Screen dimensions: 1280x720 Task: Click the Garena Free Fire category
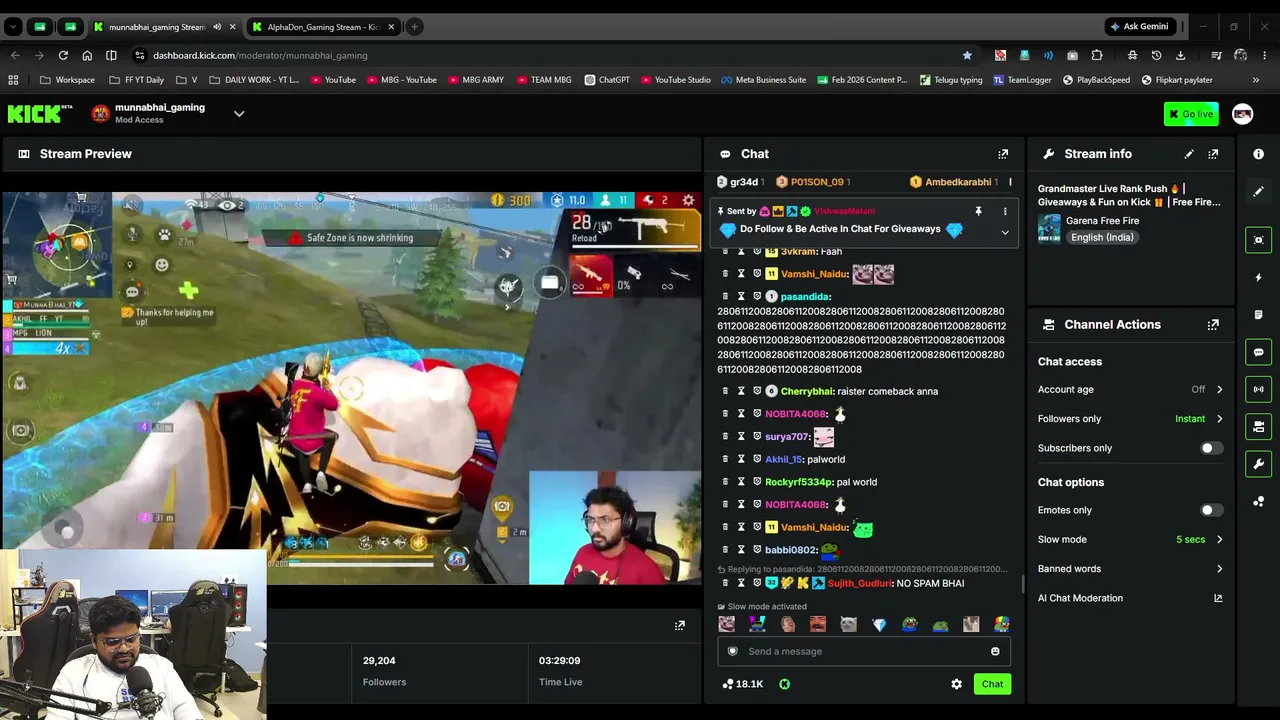coord(1103,221)
